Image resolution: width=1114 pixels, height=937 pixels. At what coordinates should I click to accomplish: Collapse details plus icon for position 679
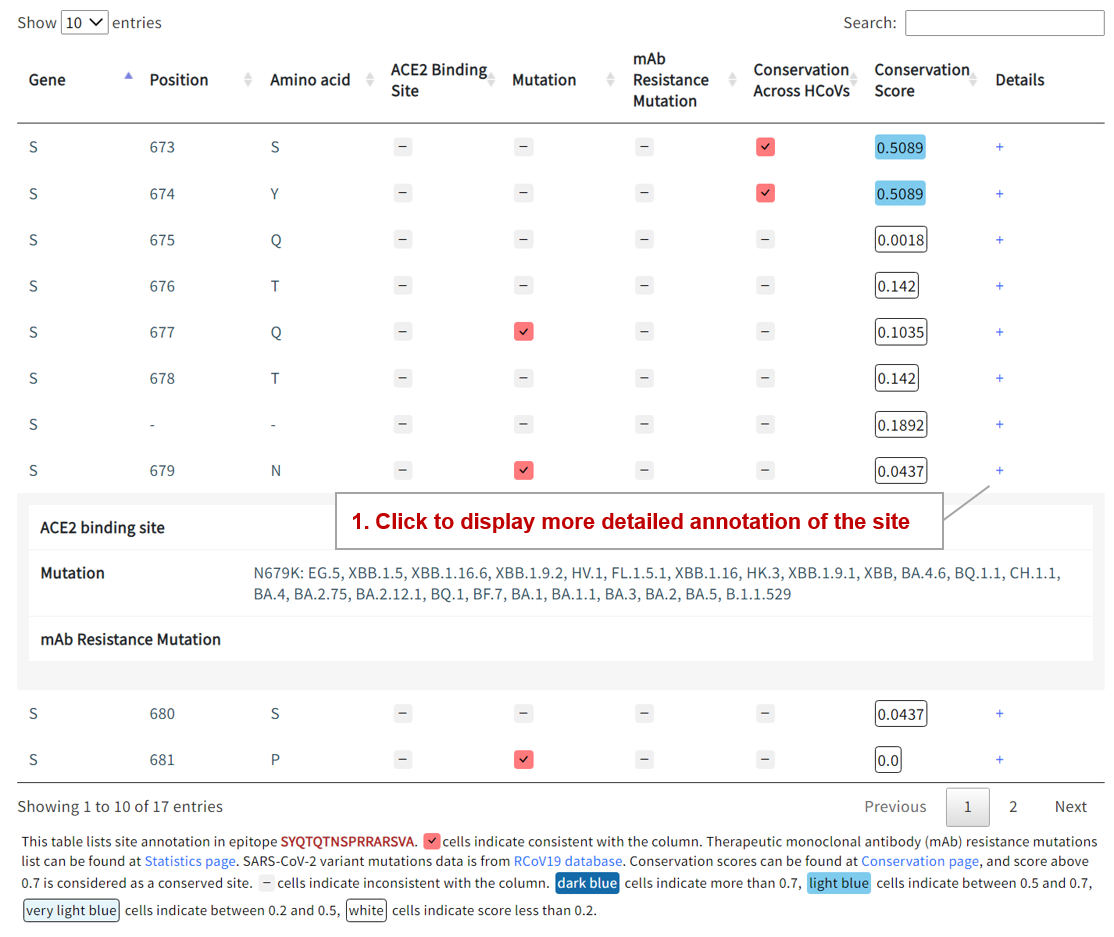[999, 471]
